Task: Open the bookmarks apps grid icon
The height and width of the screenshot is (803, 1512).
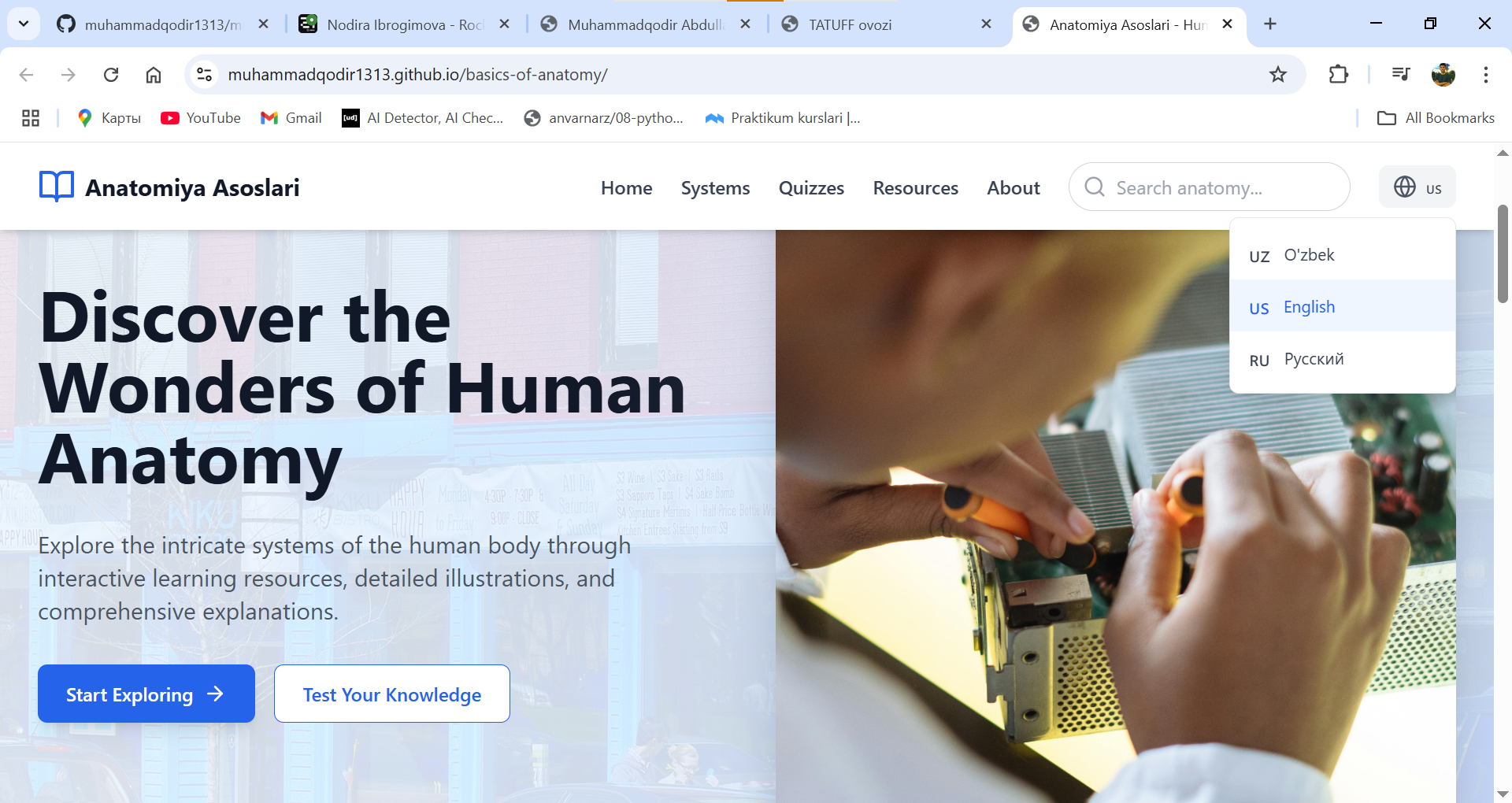Action: point(31,118)
